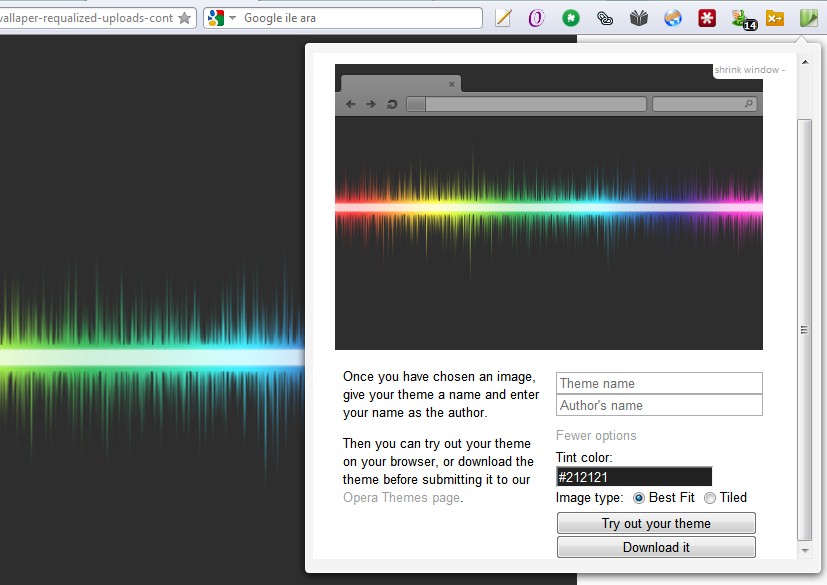Image resolution: width=827 pixels, height=585 pixels.
Task: Click the green asterisk circle extension
Action: [570, 18]
